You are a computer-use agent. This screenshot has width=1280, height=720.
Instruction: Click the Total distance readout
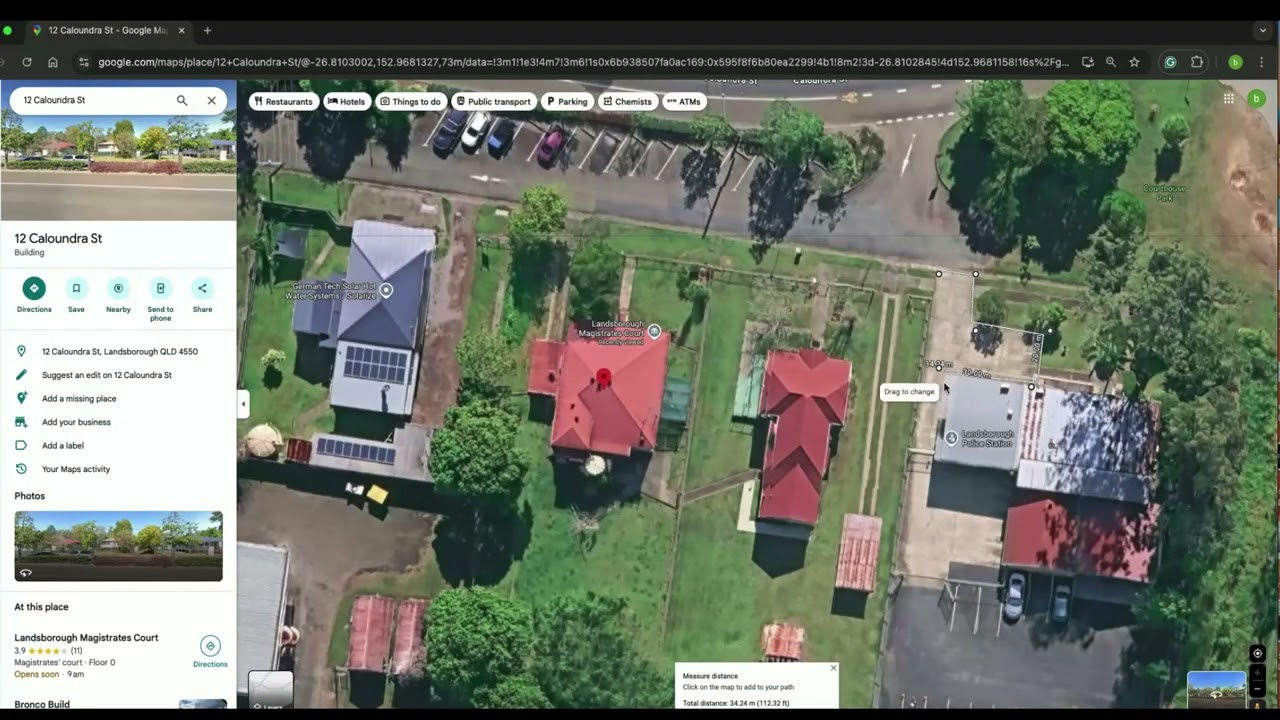point(735,703)
